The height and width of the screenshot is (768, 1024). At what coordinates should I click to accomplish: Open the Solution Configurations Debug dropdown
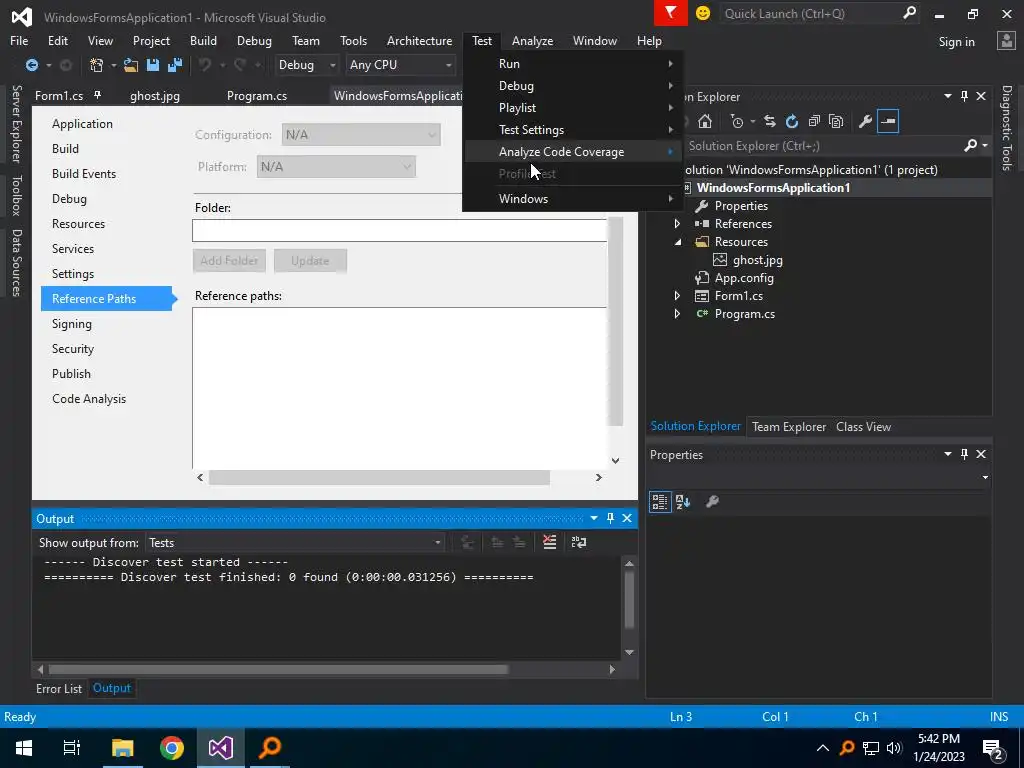[307, 65]
